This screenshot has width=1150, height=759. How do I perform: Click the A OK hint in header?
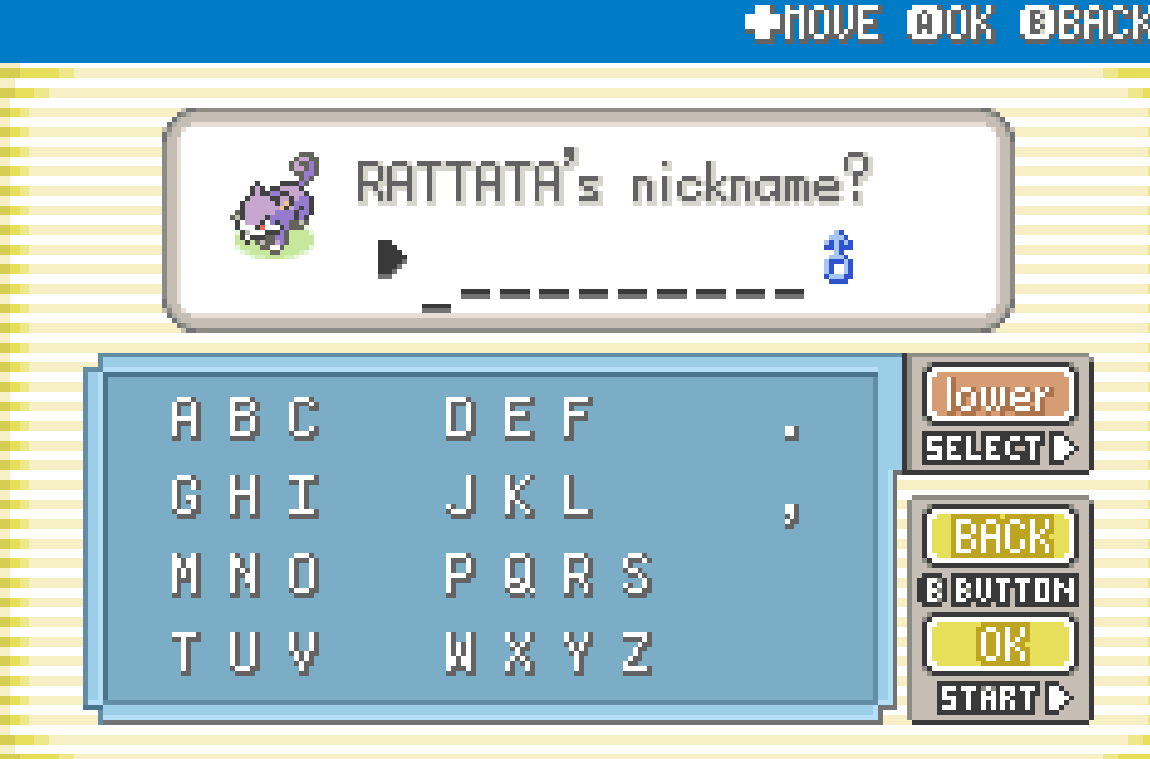pos(951,23)
